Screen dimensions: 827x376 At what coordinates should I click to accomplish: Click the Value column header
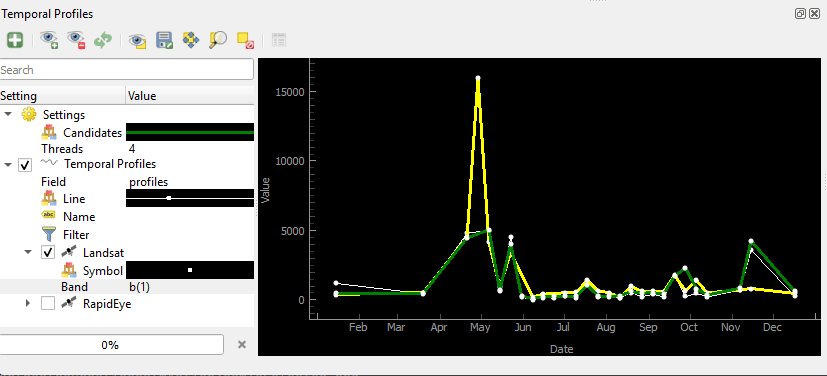(190, 96)
